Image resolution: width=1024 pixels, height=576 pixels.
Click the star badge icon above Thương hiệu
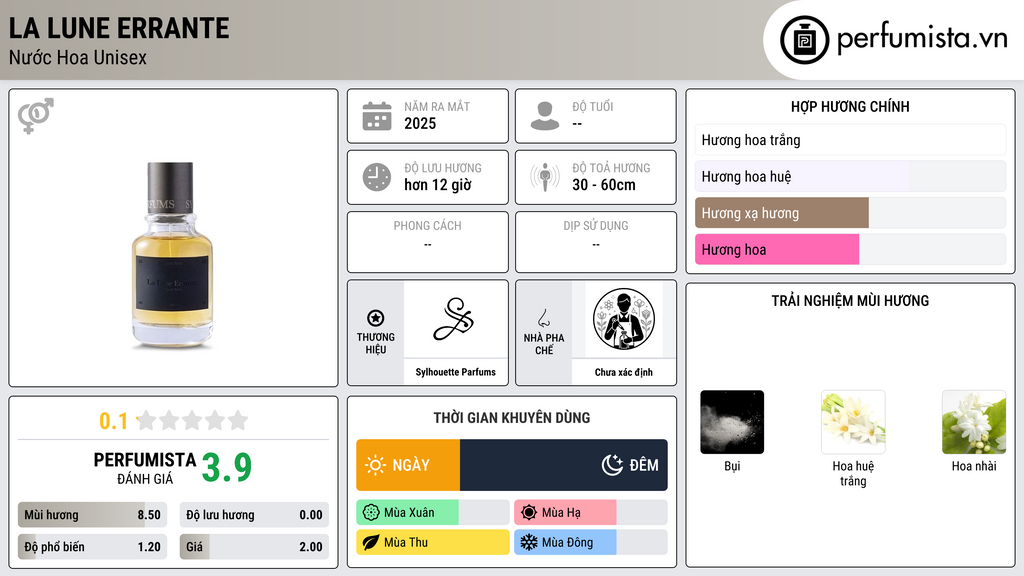point(376,318)
